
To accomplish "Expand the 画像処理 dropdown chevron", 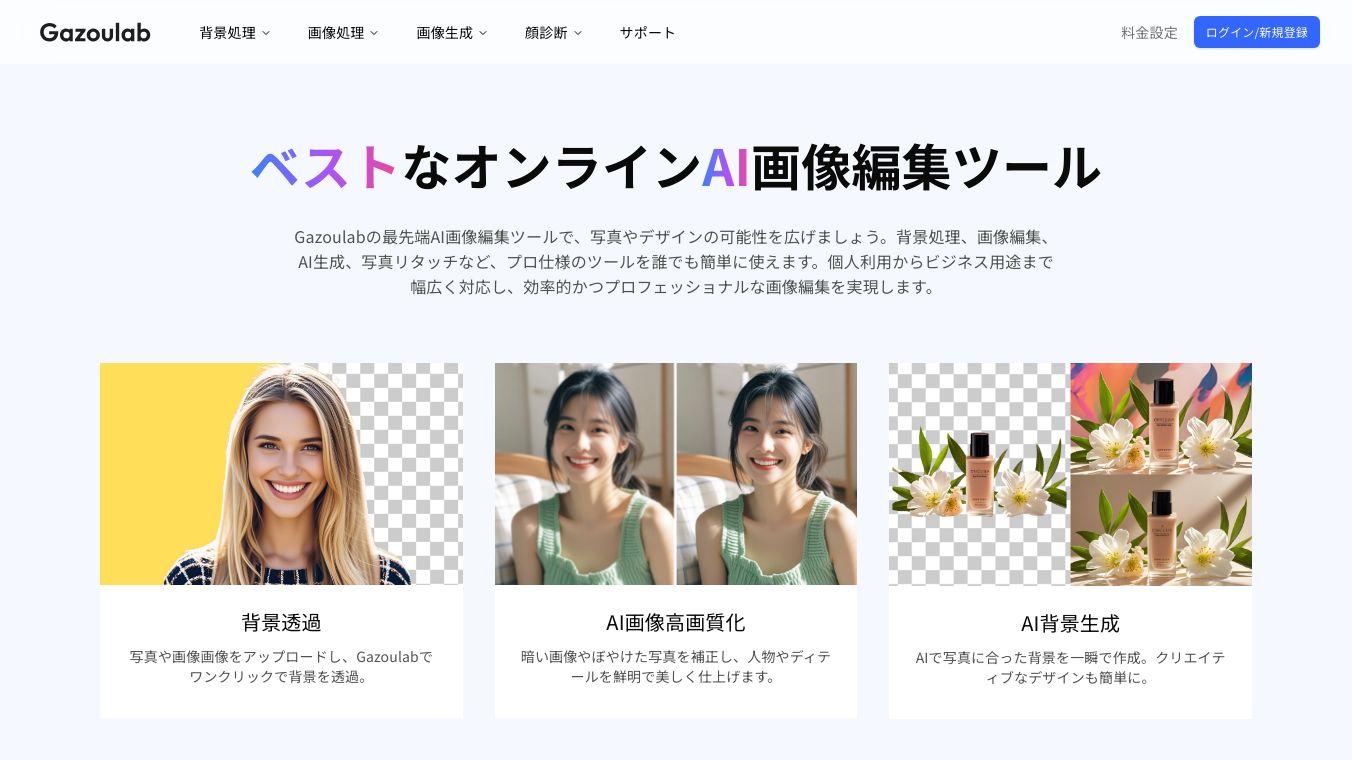I will click(374, 33).
